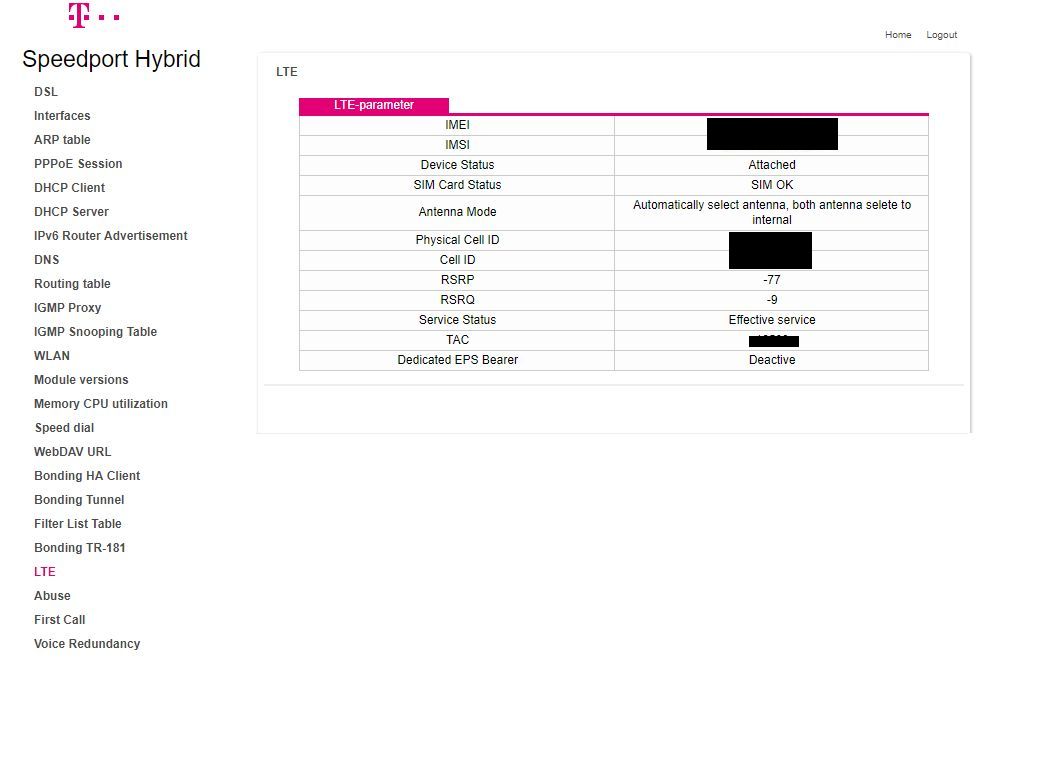The image size is (1047, 758).
Task: Open the Home link
Action: click(x=898, y=35)
